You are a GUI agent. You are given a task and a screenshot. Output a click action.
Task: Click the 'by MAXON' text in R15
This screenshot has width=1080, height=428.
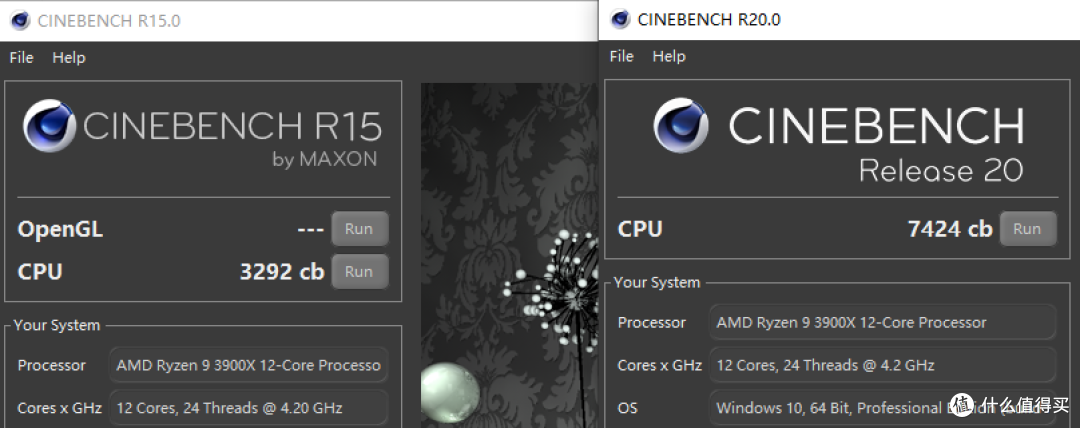pyautogui.click(x=325, y=160)
